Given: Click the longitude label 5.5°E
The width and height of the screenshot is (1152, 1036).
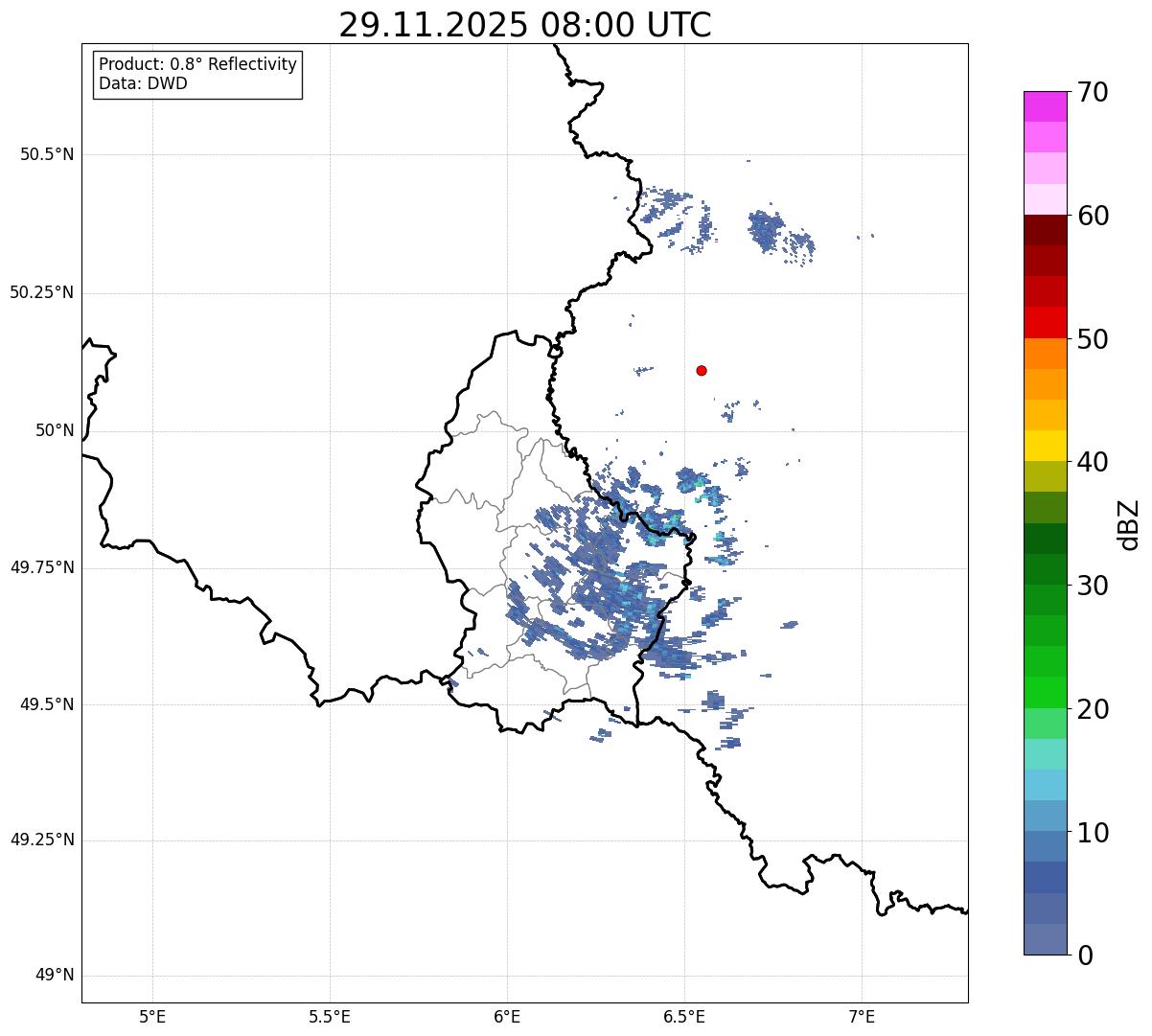Looking at the screenshot, I should point(330,1016).
